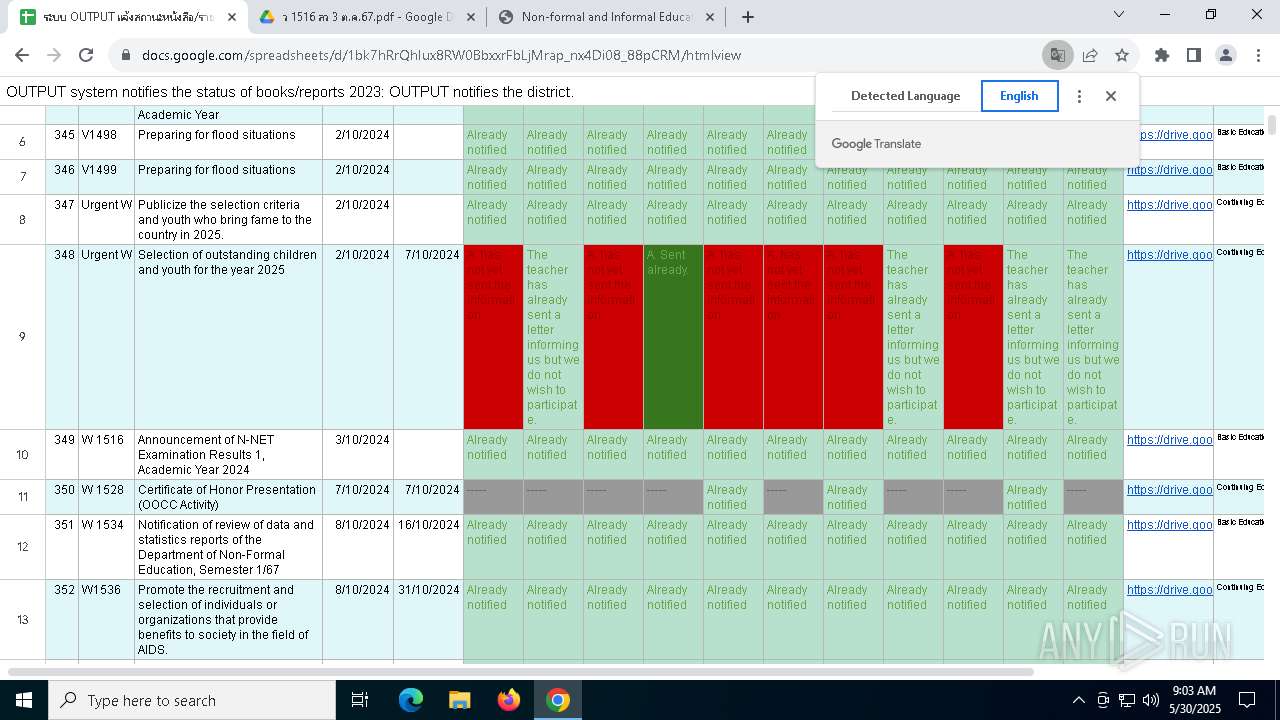Go forward to the next page
The image size is (1280, 720).
click(x=54, y=55)
